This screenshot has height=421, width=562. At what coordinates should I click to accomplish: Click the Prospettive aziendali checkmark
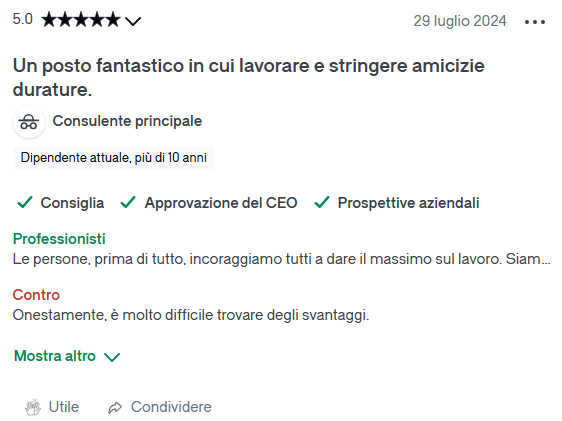322,202
